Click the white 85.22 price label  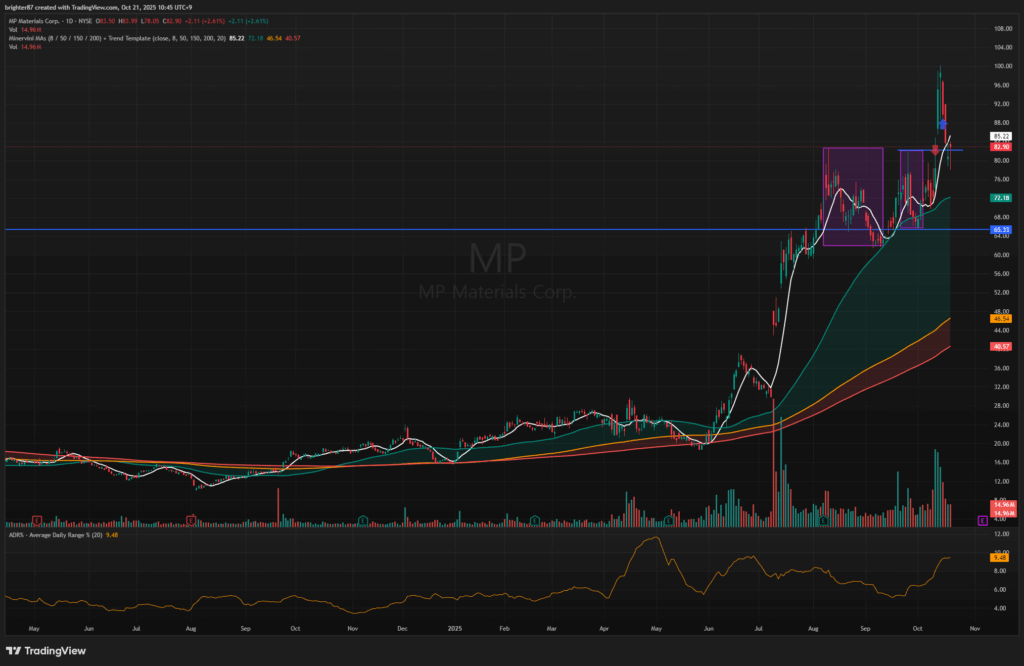(x=1000, y=136)
